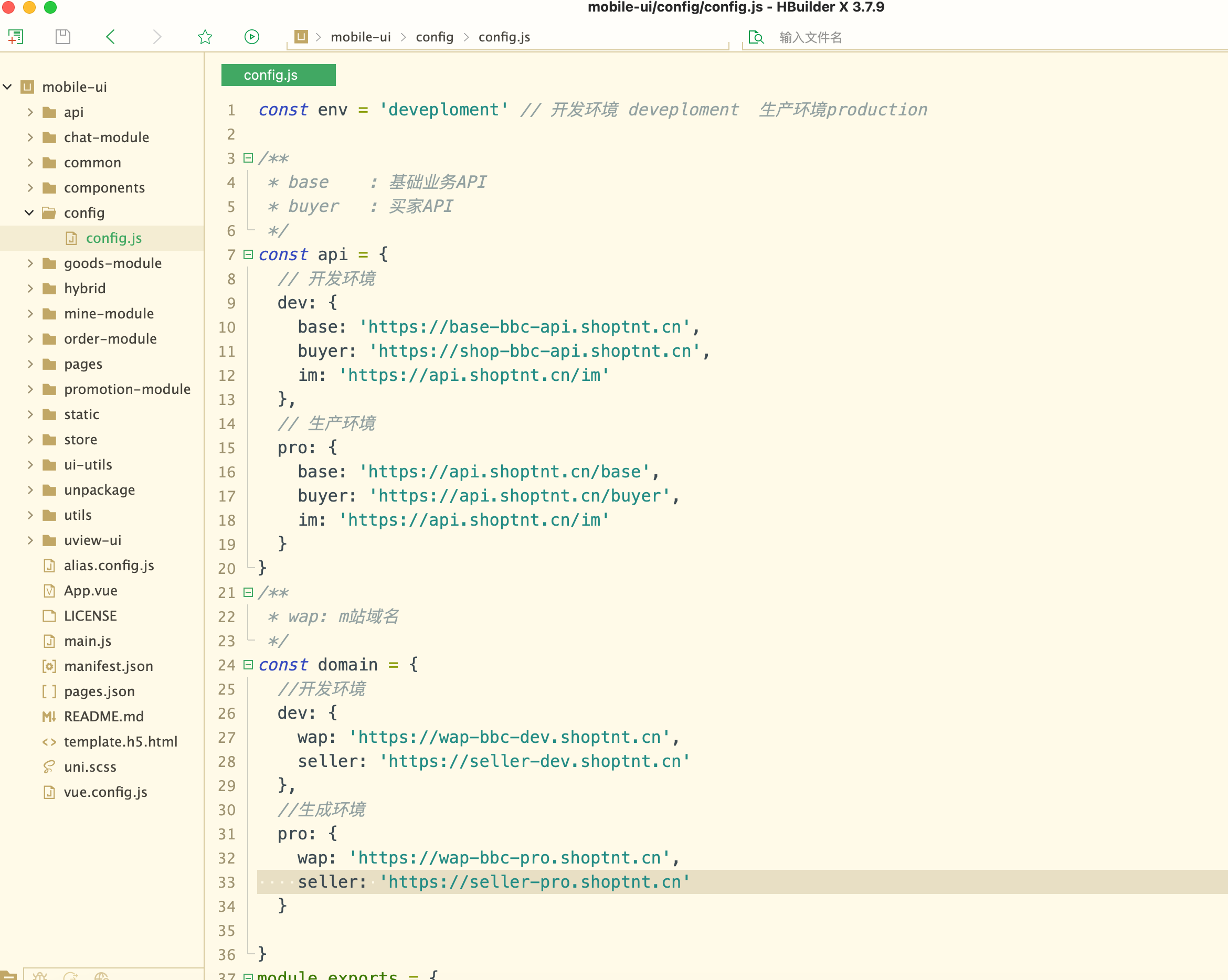Collapse the mobile-ui project root
This screenshot has width=1228, height=980.
point(7,87)
